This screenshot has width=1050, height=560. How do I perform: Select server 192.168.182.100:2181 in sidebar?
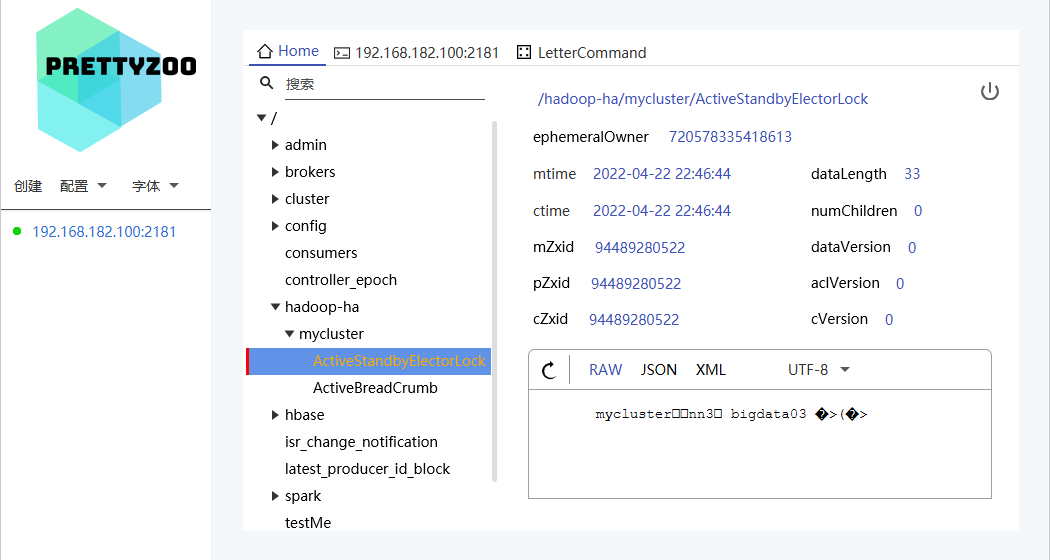[x=104, y=232]
